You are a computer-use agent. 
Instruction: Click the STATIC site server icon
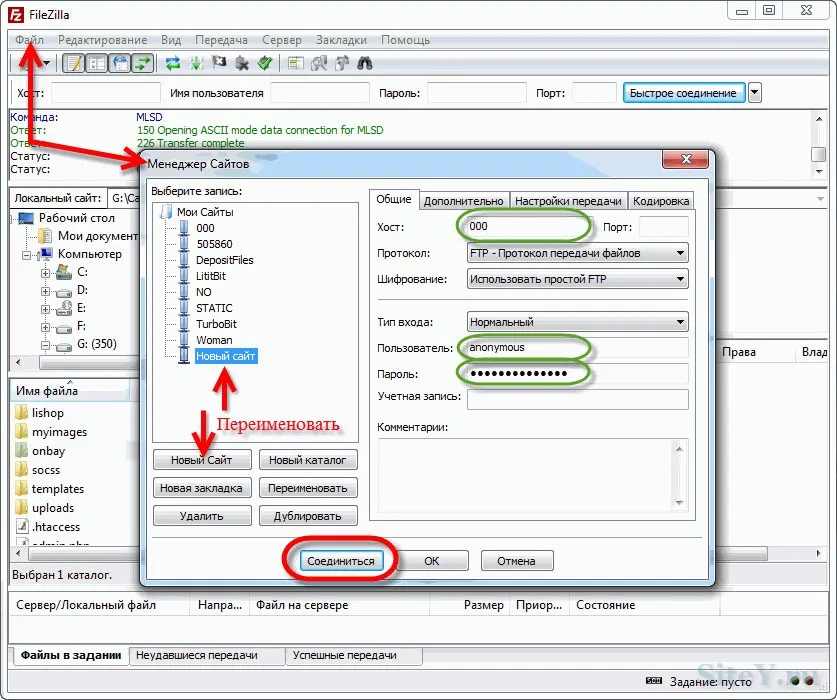184,308
